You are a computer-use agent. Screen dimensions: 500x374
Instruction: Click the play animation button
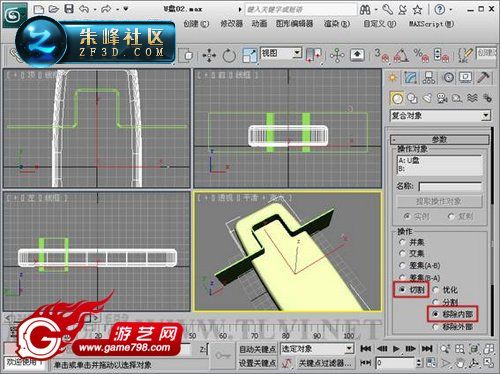(x=396, y=349)
